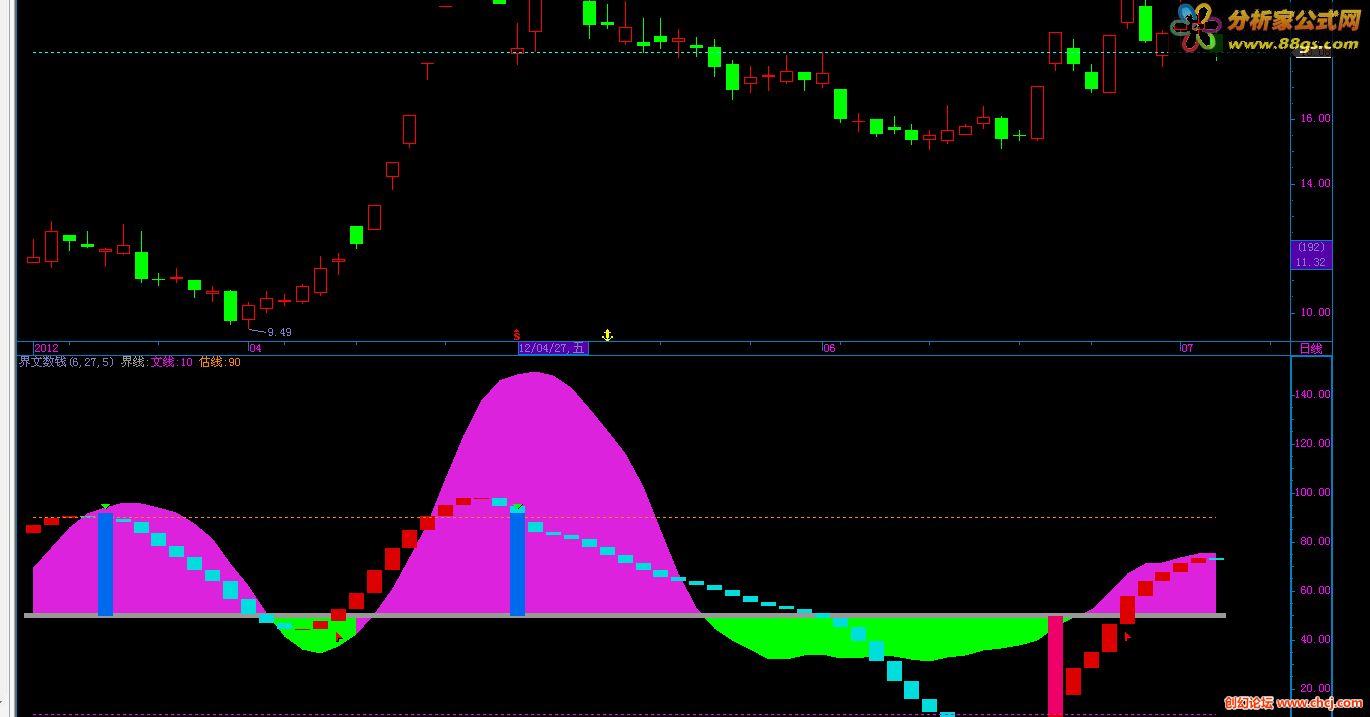Click the 10.00 price axis value
This screenshot has height=717, width=1370.
(x=1315, y=312)
